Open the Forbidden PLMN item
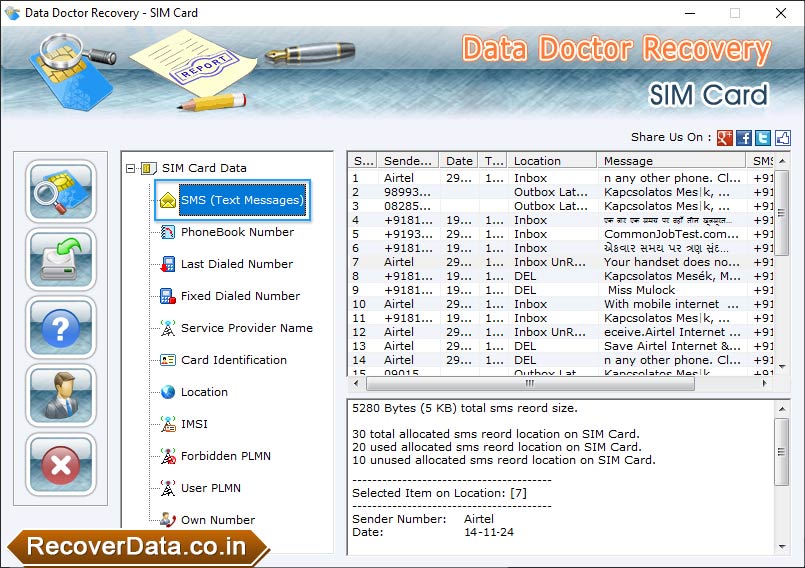 [225, 456]
